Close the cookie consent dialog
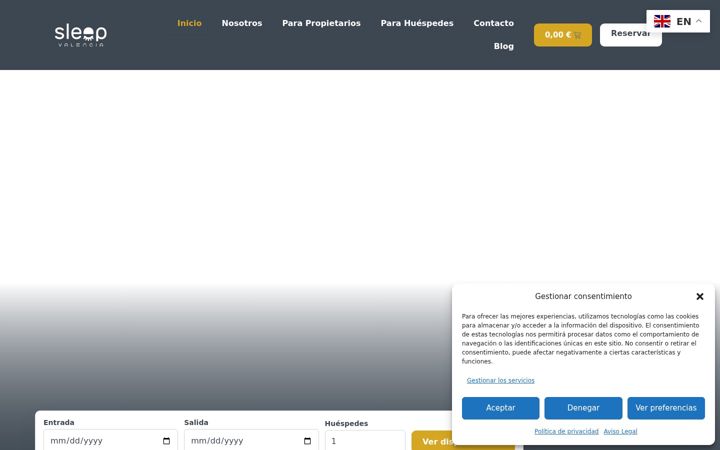The height and width of the screenshot is (450, 720). click(699, 297)
